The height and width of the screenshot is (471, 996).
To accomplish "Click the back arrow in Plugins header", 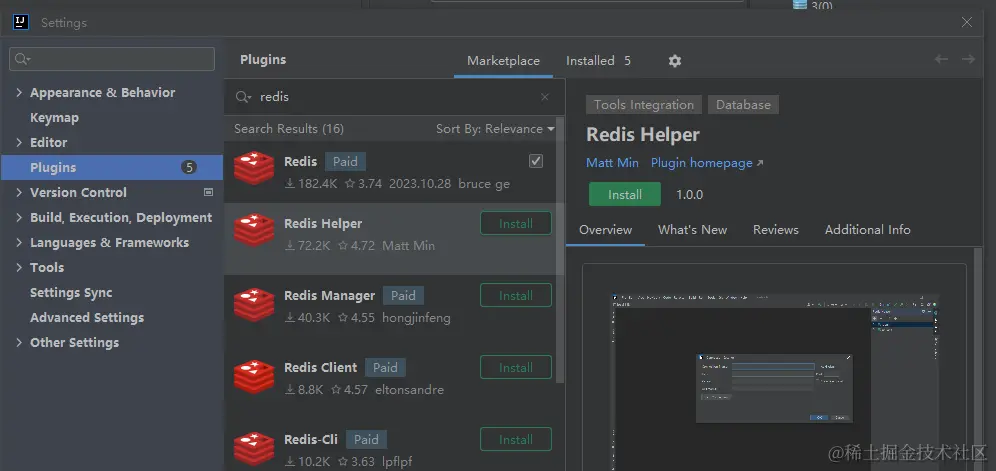I will click(x=941, y=59).
